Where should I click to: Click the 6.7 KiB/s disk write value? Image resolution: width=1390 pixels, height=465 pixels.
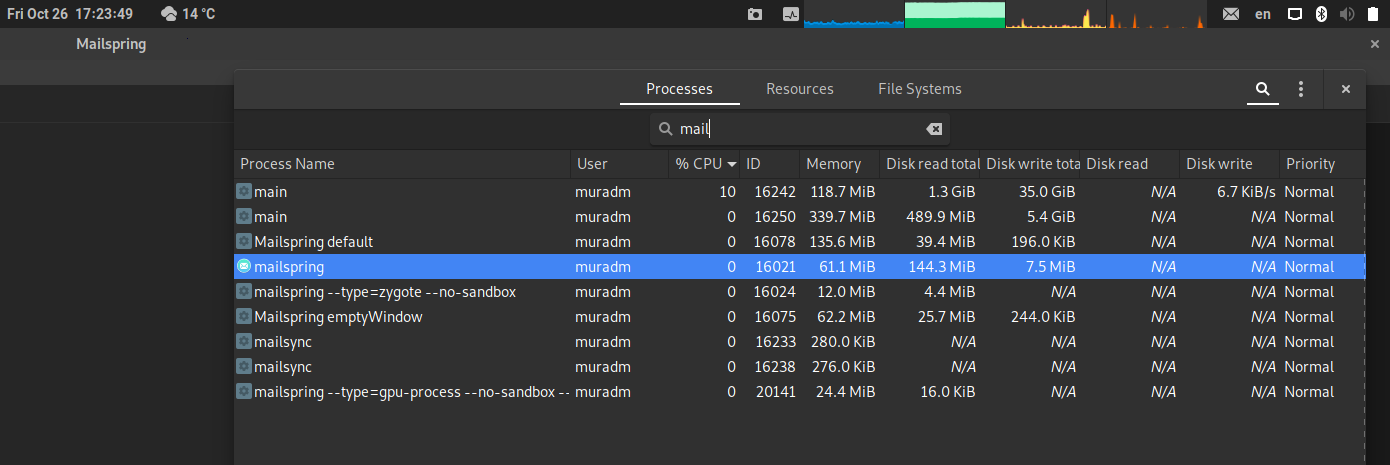pos(1246,191)
